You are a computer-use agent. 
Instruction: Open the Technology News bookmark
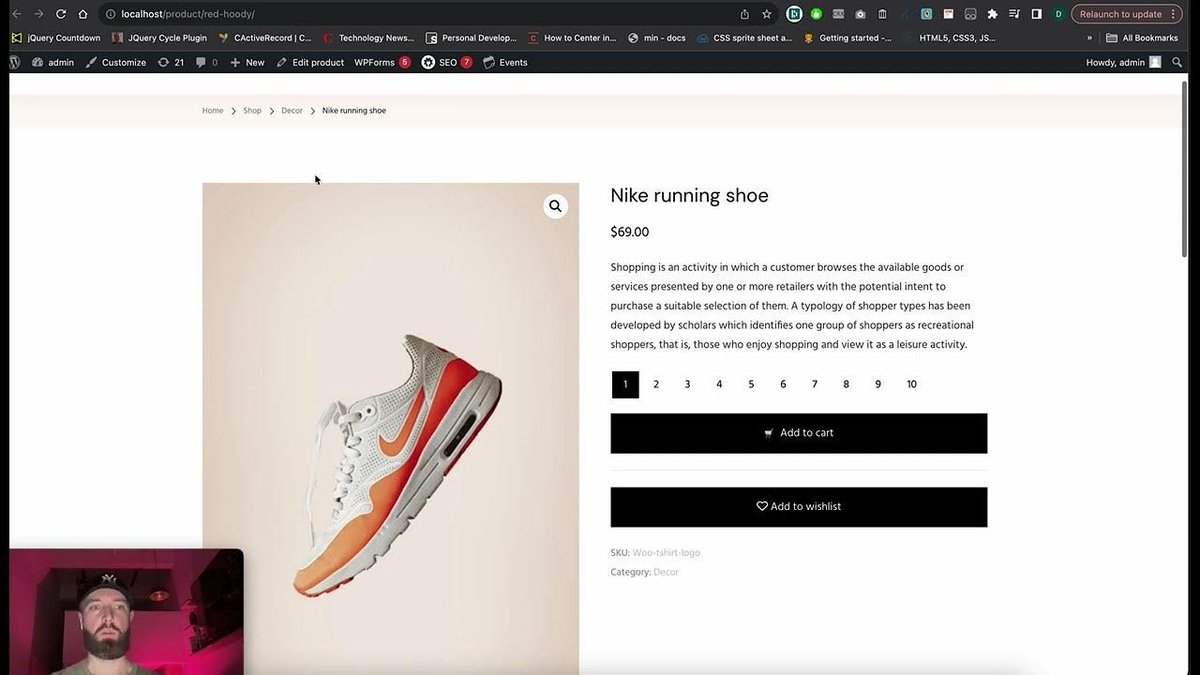[368, 38]
